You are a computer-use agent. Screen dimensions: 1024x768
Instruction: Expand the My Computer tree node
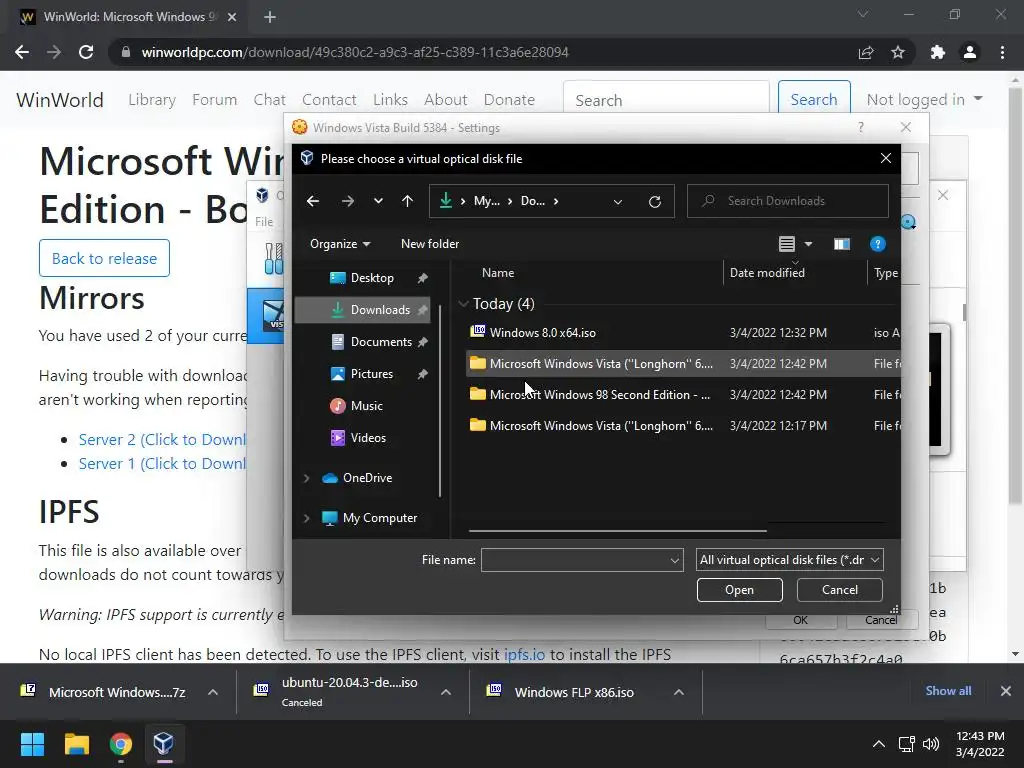306,518
